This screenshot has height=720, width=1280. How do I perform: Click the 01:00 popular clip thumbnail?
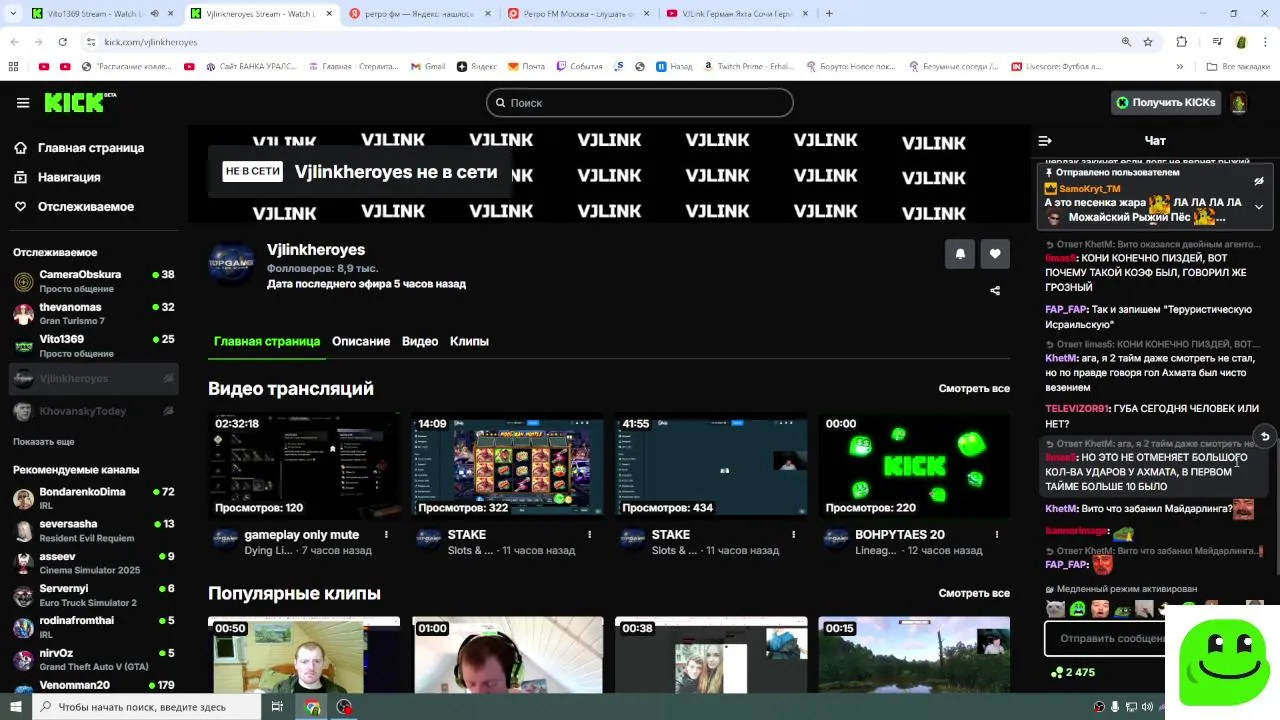point(508,655)
